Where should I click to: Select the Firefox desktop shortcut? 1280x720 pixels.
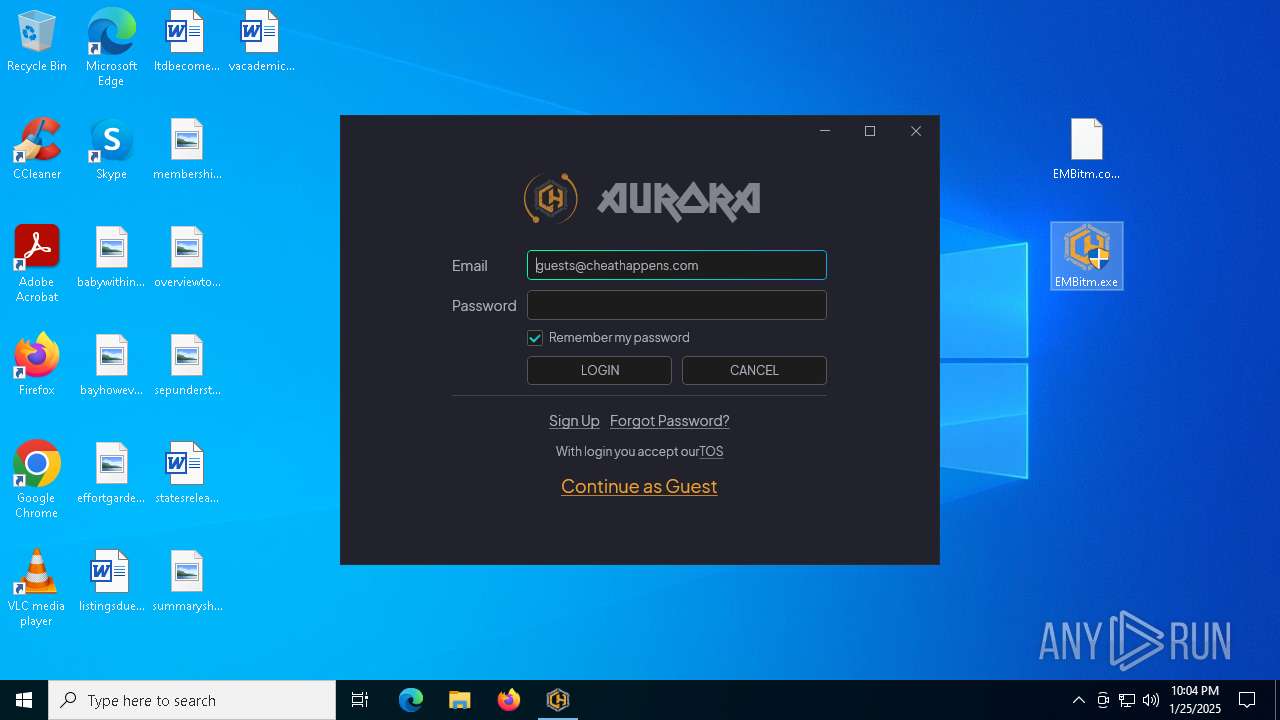[37, 366]
